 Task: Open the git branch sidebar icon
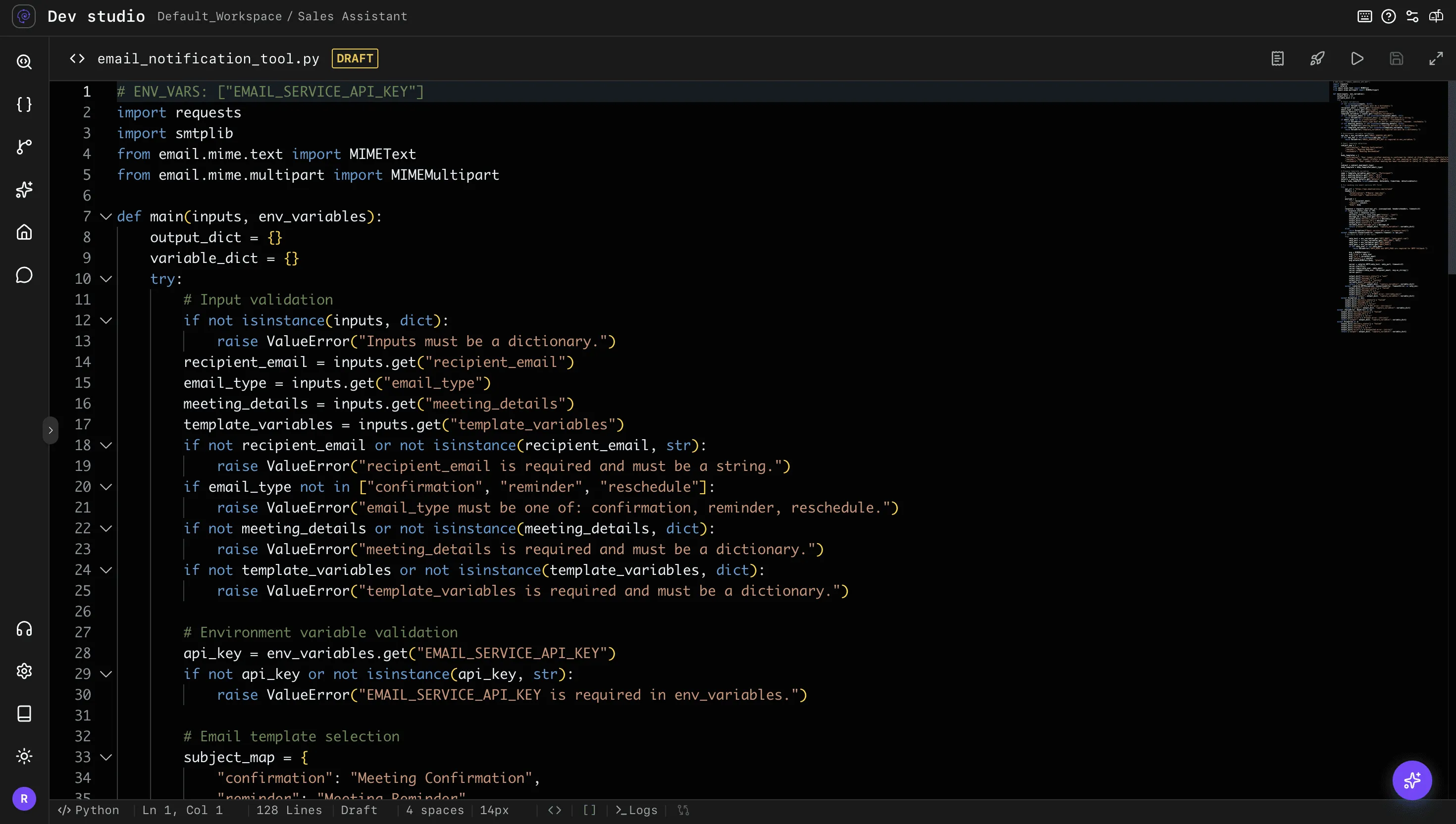pos(24,147)
